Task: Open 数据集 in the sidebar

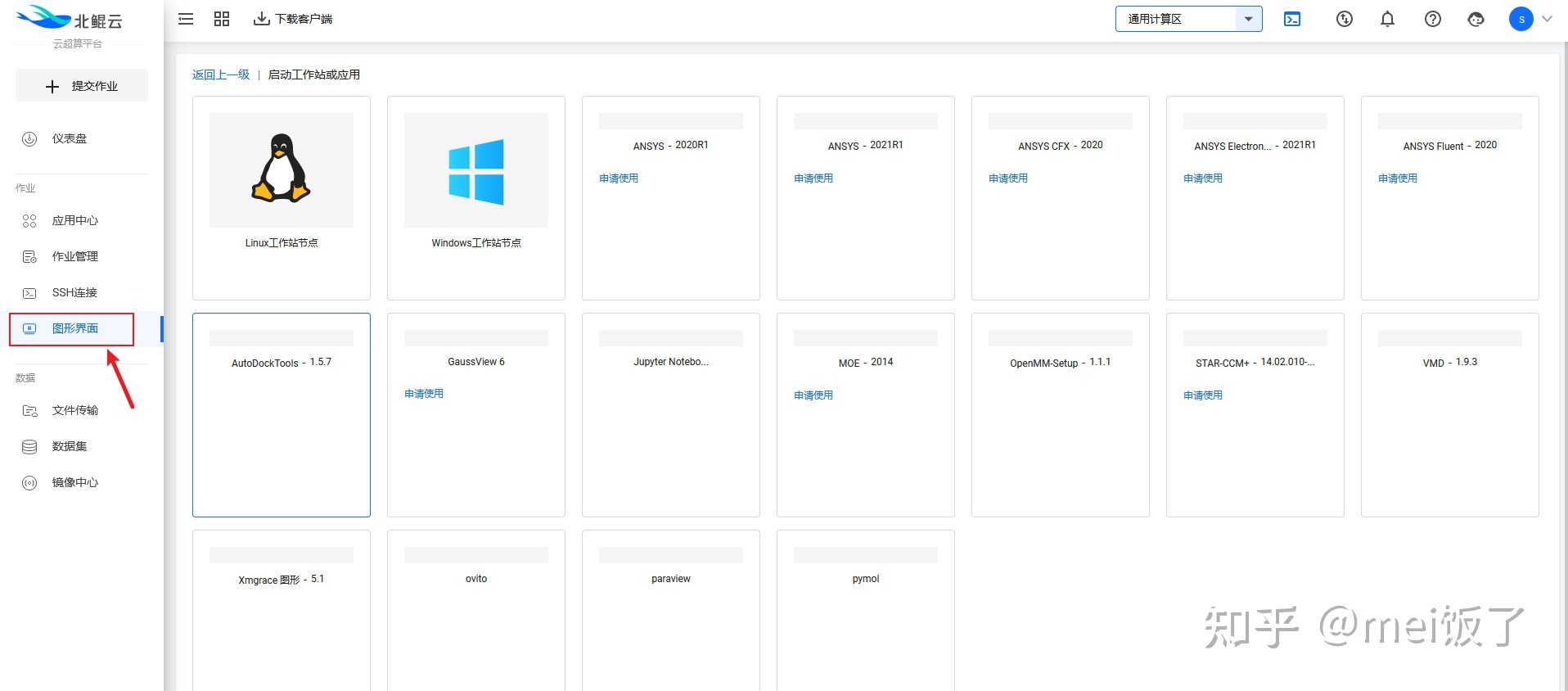Action: pos(70,447)
